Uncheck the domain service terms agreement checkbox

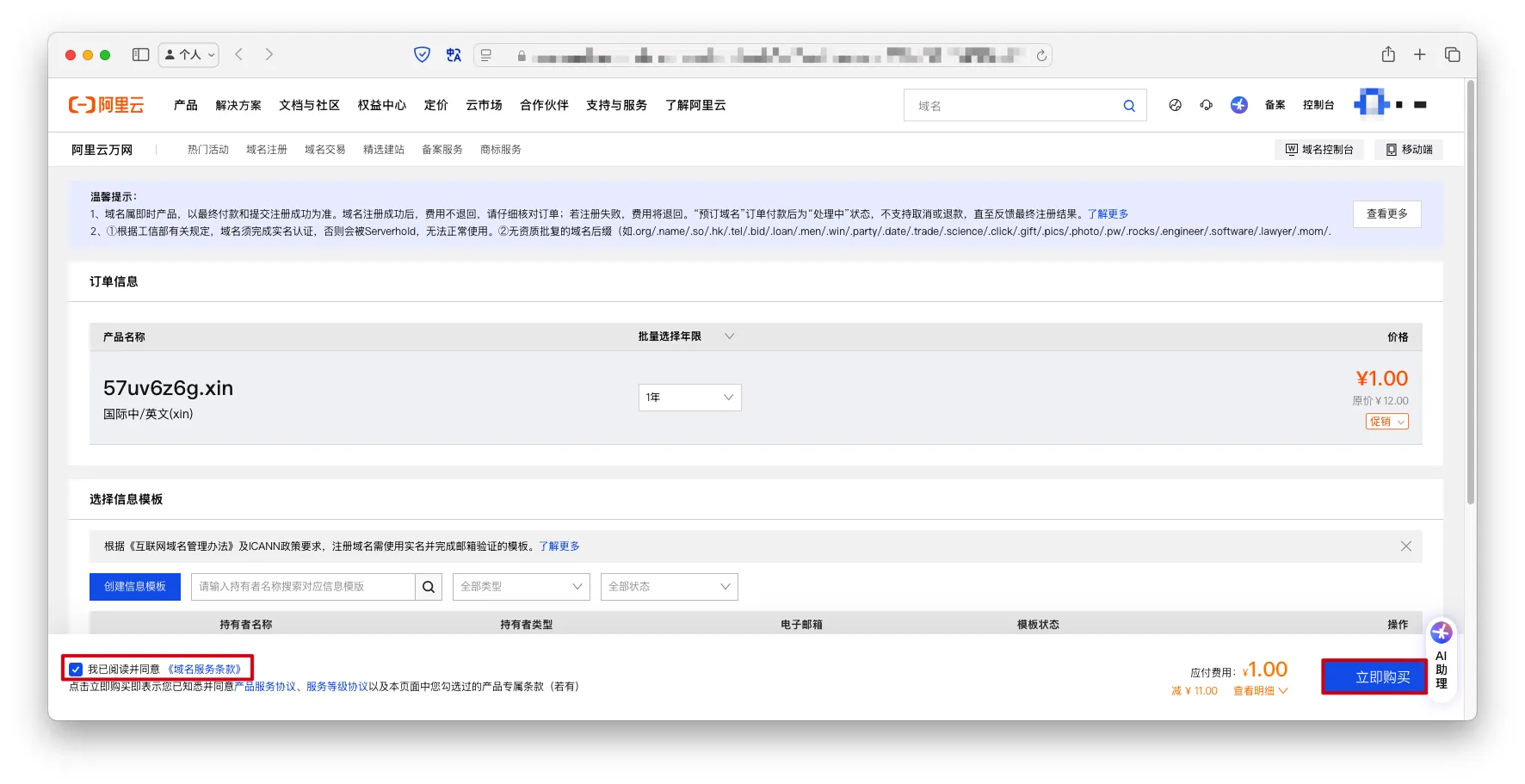pyautogui.click(x=76, y=670)
